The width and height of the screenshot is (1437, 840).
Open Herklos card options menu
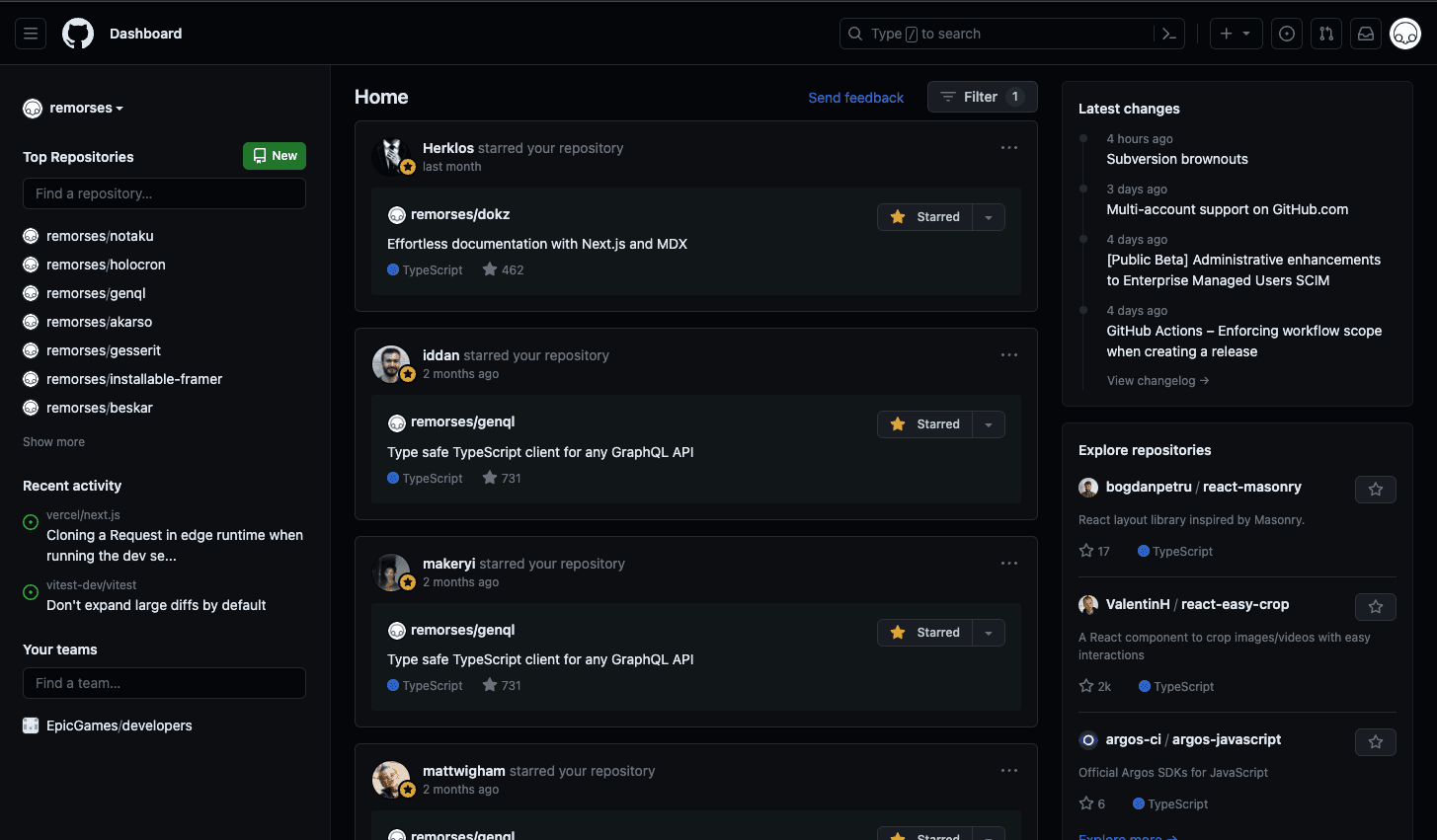point(1009,148)
